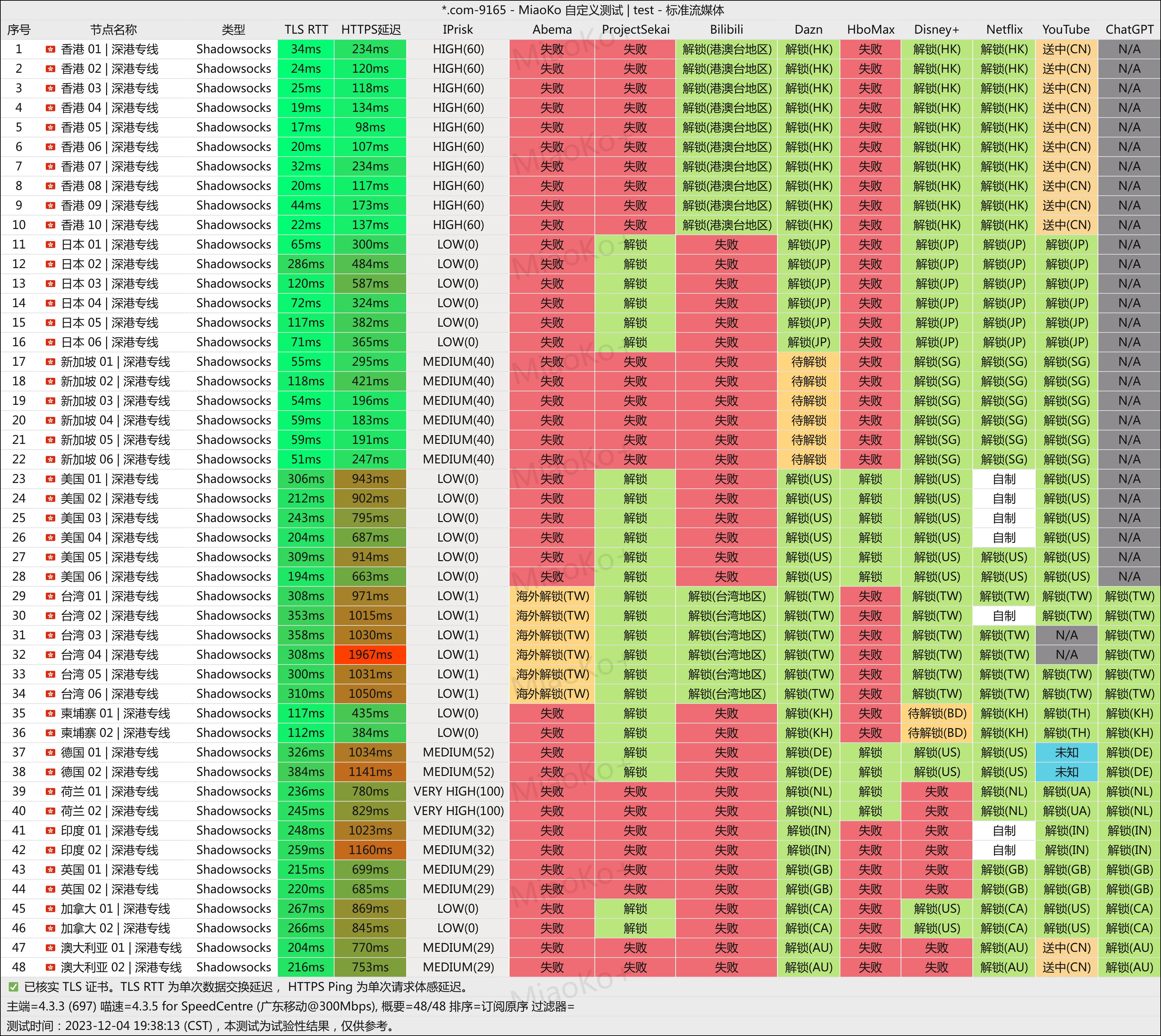Image resolution: width=1161 pixels, height=1036 pixels.
Task: Click the VERY HIGH(100) IPrisk cell of 荷兰 02
Action: [458, 811]
